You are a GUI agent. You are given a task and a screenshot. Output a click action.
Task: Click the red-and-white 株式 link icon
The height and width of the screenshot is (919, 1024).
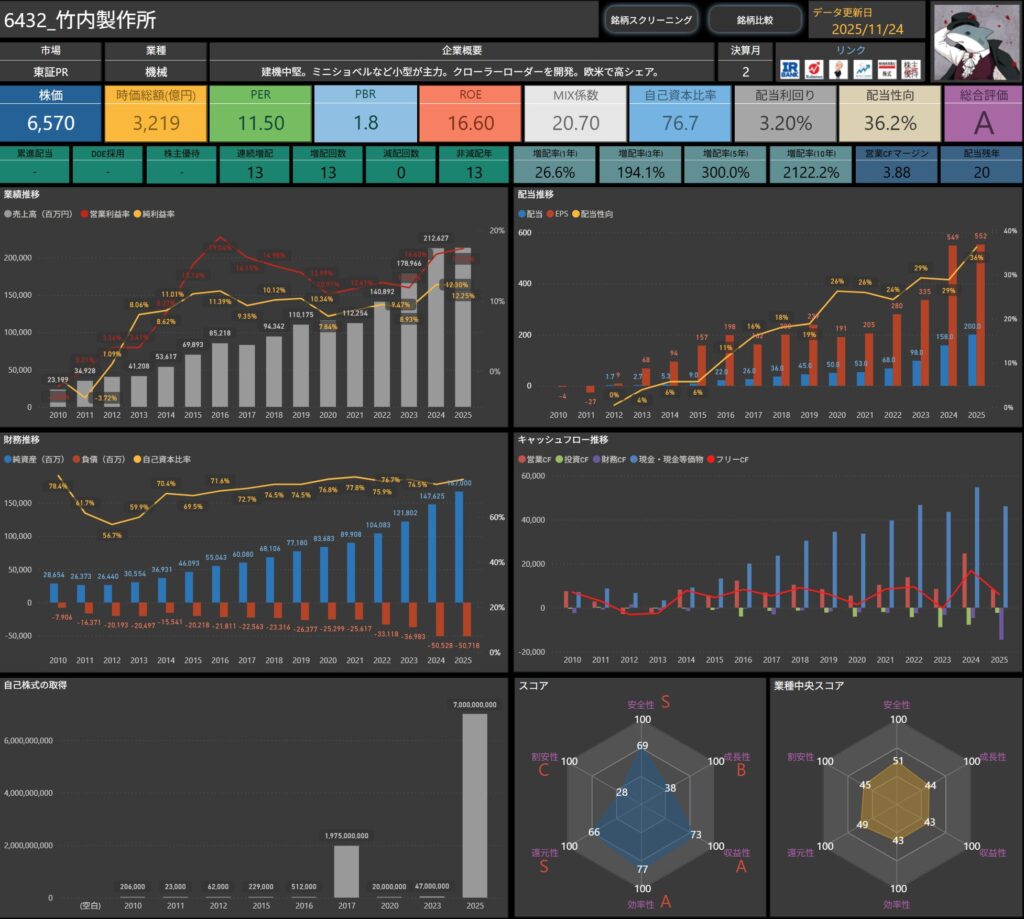coord(885,70)
